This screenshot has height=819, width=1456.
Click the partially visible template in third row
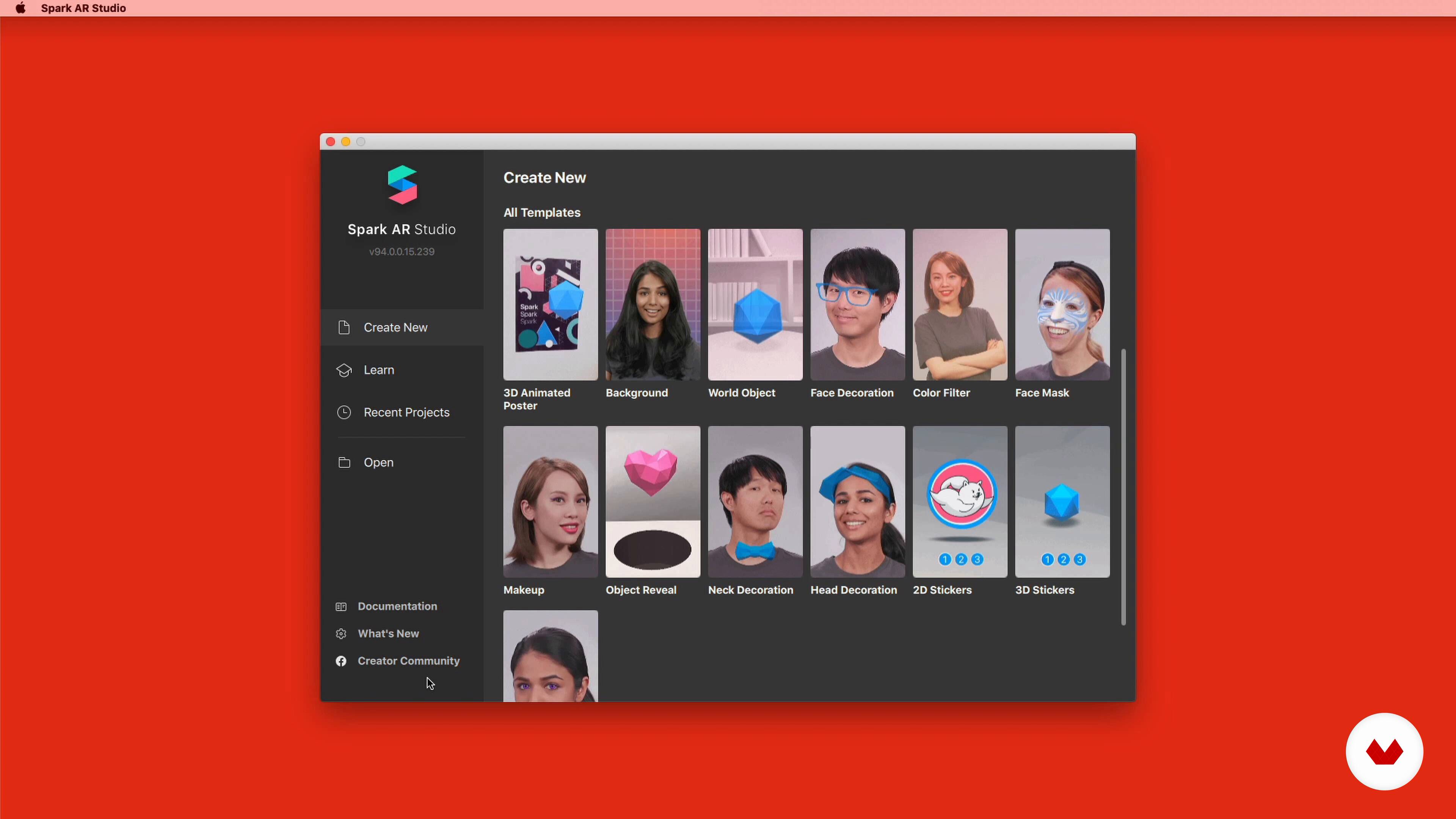point(551,656)
